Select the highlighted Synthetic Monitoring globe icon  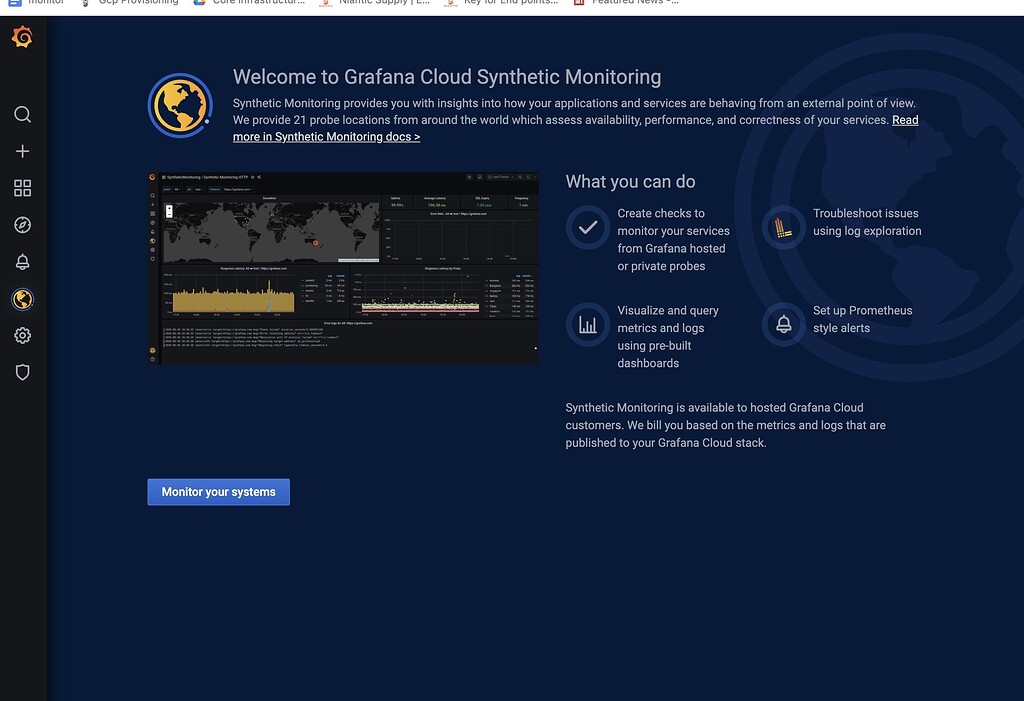(x=22, y=298)
